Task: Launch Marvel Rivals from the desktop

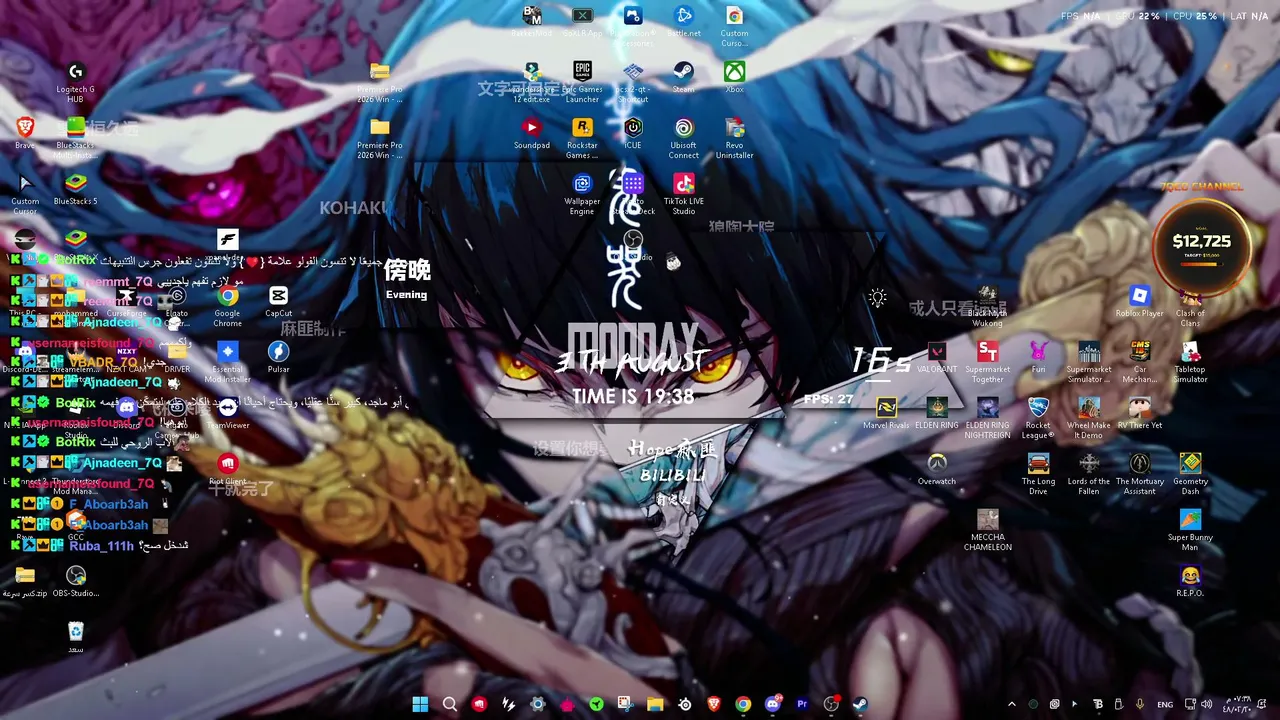Action: pyautogui.click(x=886, y=414)
